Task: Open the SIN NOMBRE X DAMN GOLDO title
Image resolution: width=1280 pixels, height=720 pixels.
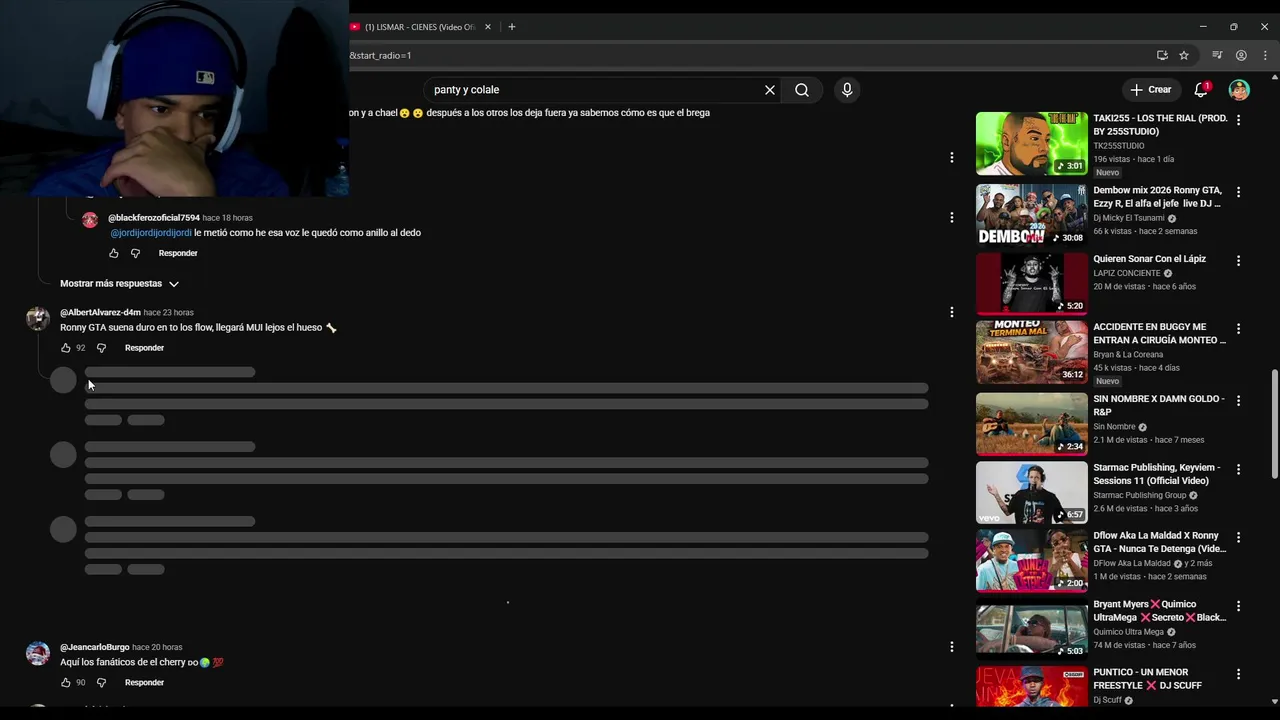Action: [x=1159, y=405]
